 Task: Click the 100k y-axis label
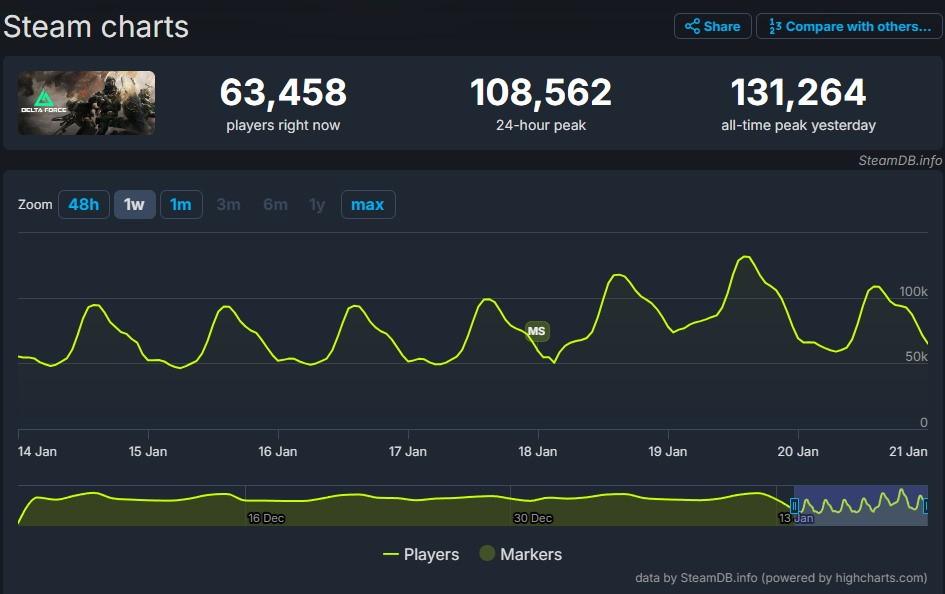point(914,292)
